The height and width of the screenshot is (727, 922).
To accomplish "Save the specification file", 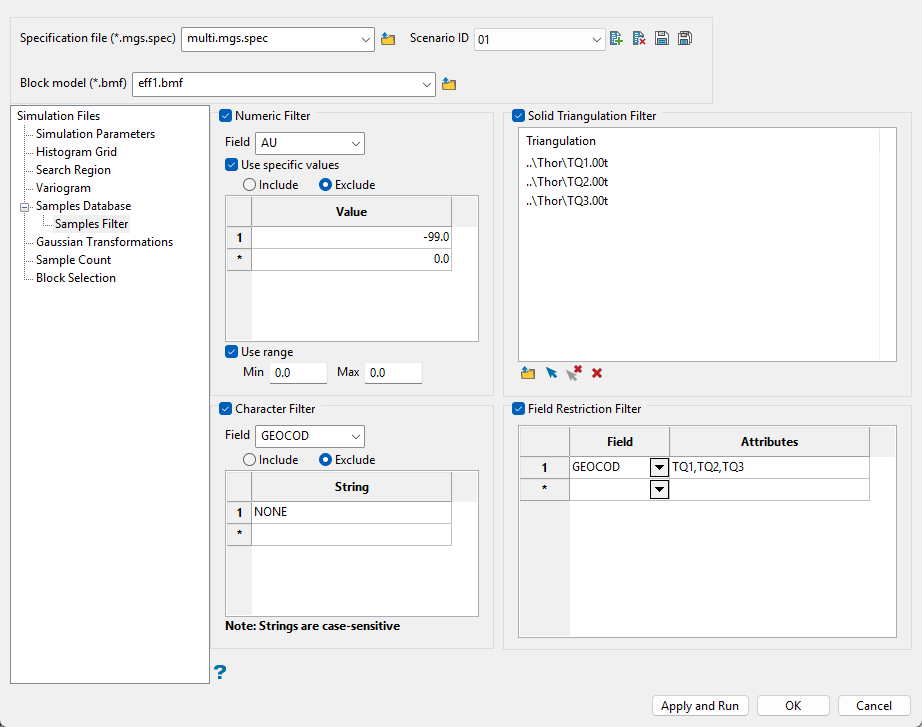I will pyautogui.click(x=662, y=39).
